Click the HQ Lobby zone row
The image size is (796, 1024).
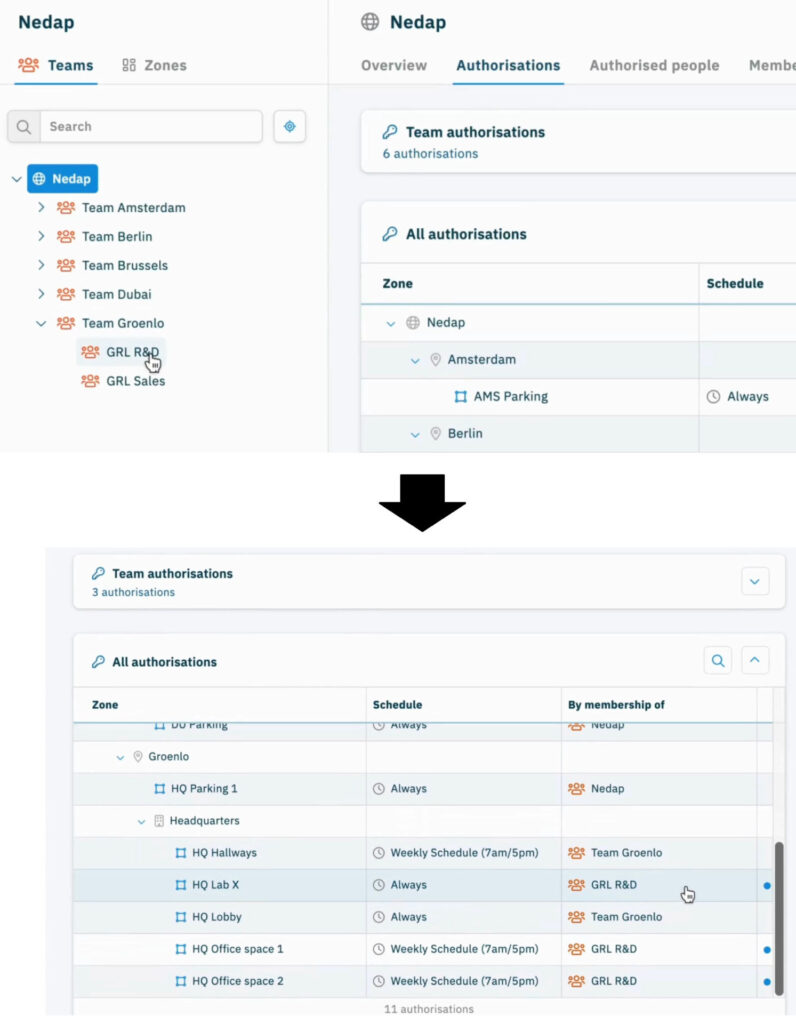[422, 917]
